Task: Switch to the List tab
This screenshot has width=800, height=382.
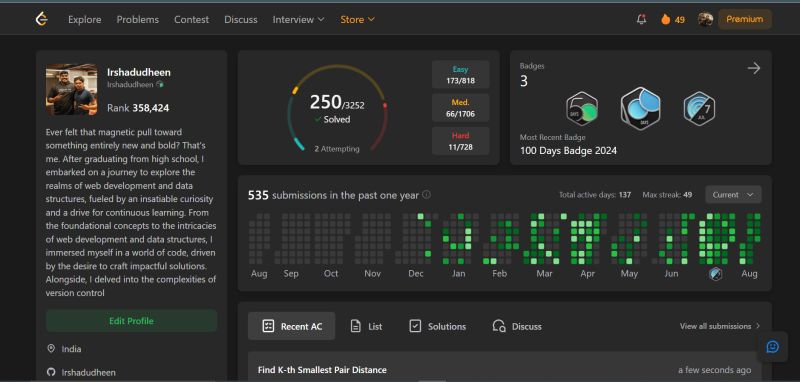Action: tap(366, 326)
